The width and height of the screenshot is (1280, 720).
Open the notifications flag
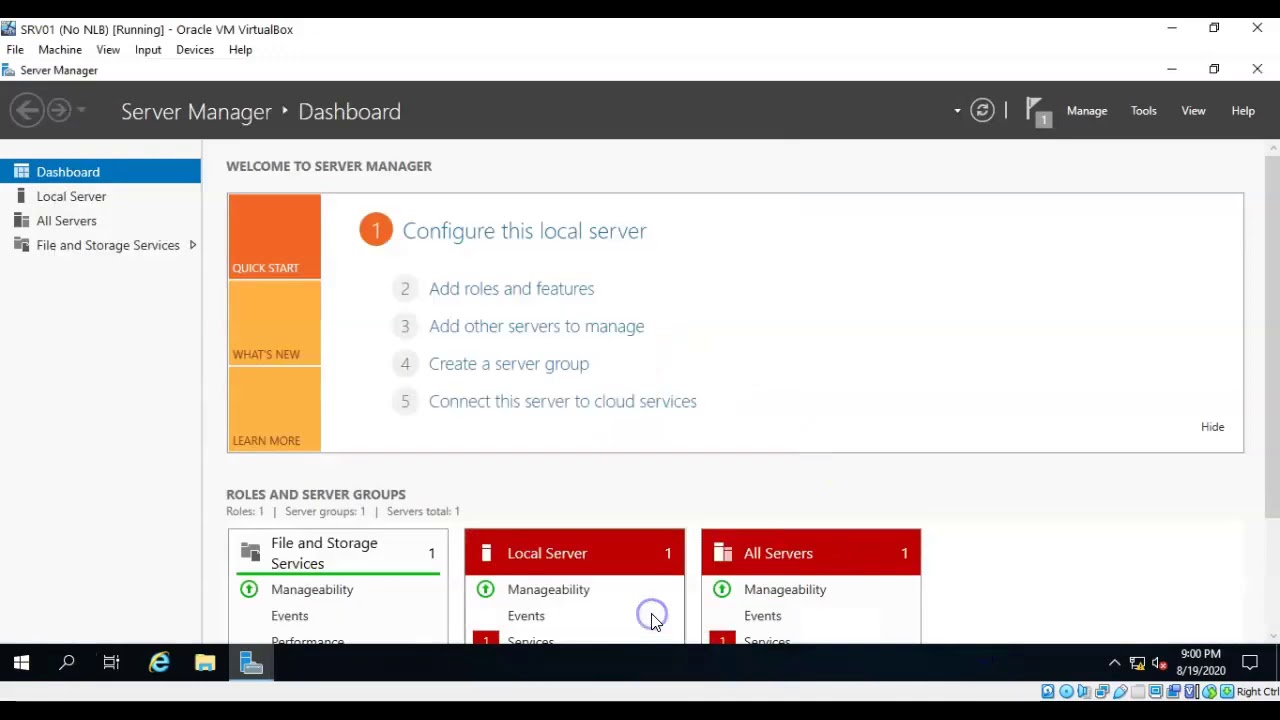(x=1037, y=111)
